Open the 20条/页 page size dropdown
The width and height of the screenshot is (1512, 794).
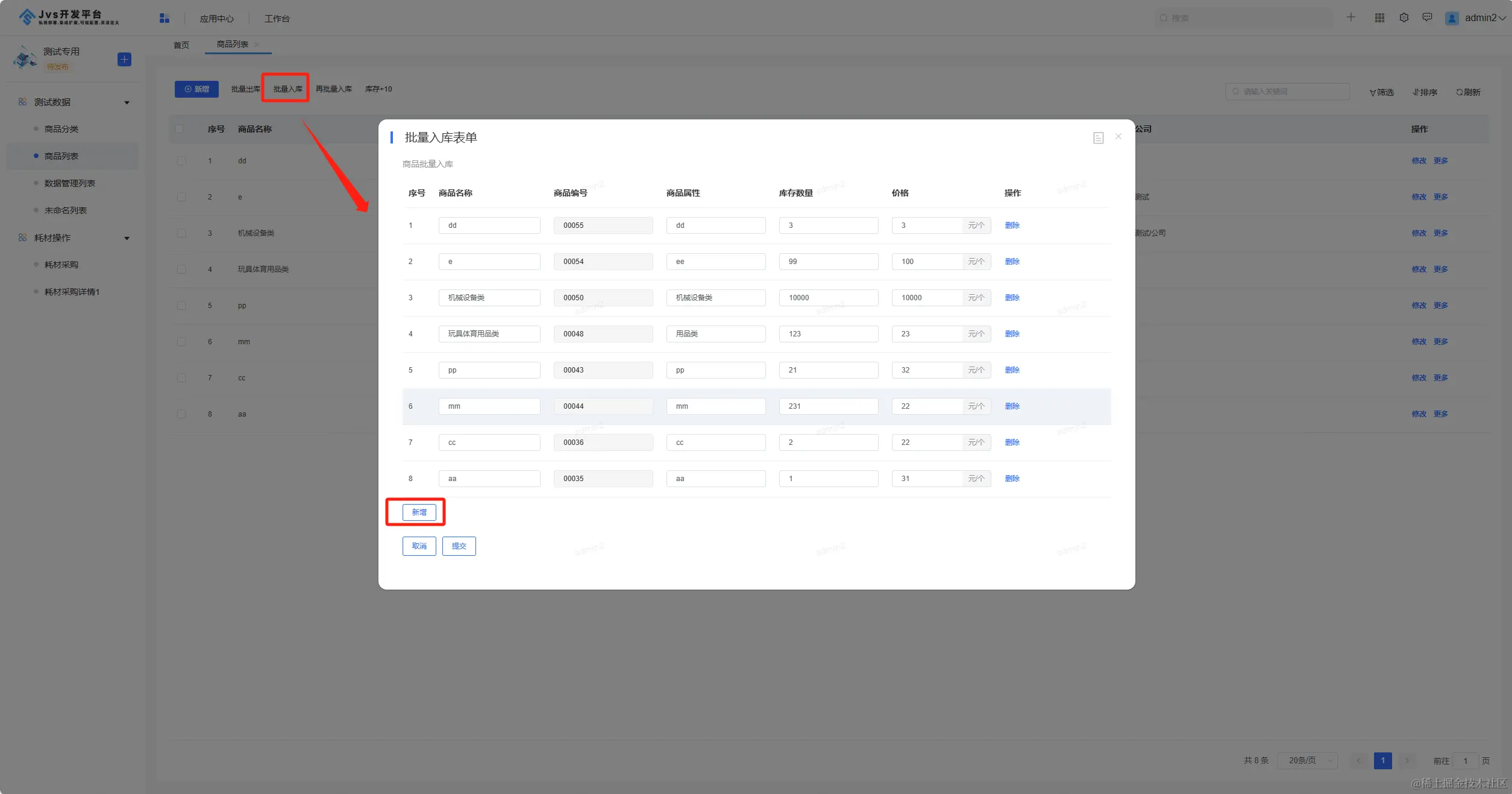[1308, 761]
